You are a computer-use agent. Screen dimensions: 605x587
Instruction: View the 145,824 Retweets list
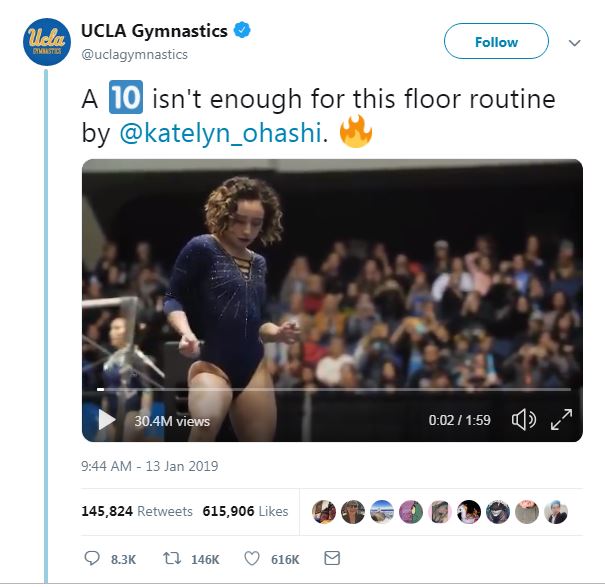pos(137,511)
